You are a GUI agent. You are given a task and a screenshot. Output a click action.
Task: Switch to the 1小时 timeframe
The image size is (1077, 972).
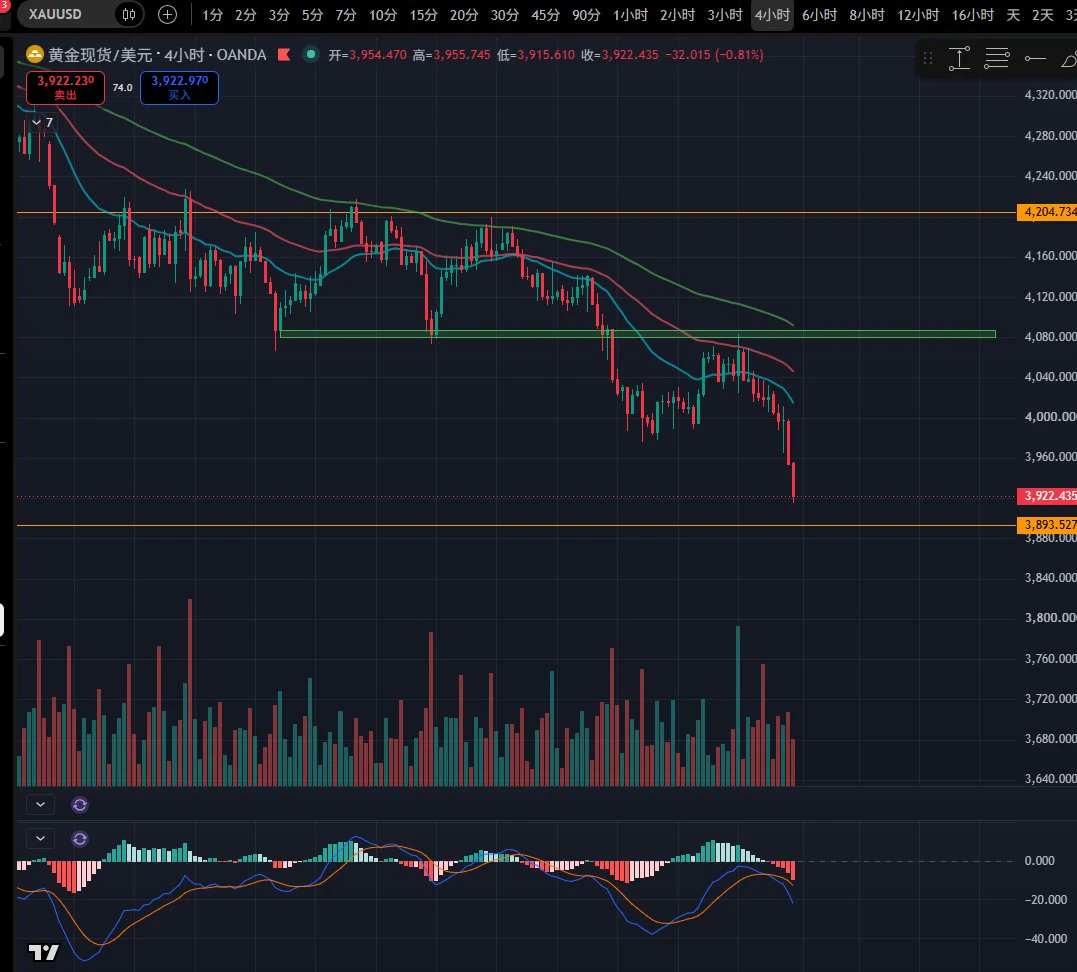[630, 15]
